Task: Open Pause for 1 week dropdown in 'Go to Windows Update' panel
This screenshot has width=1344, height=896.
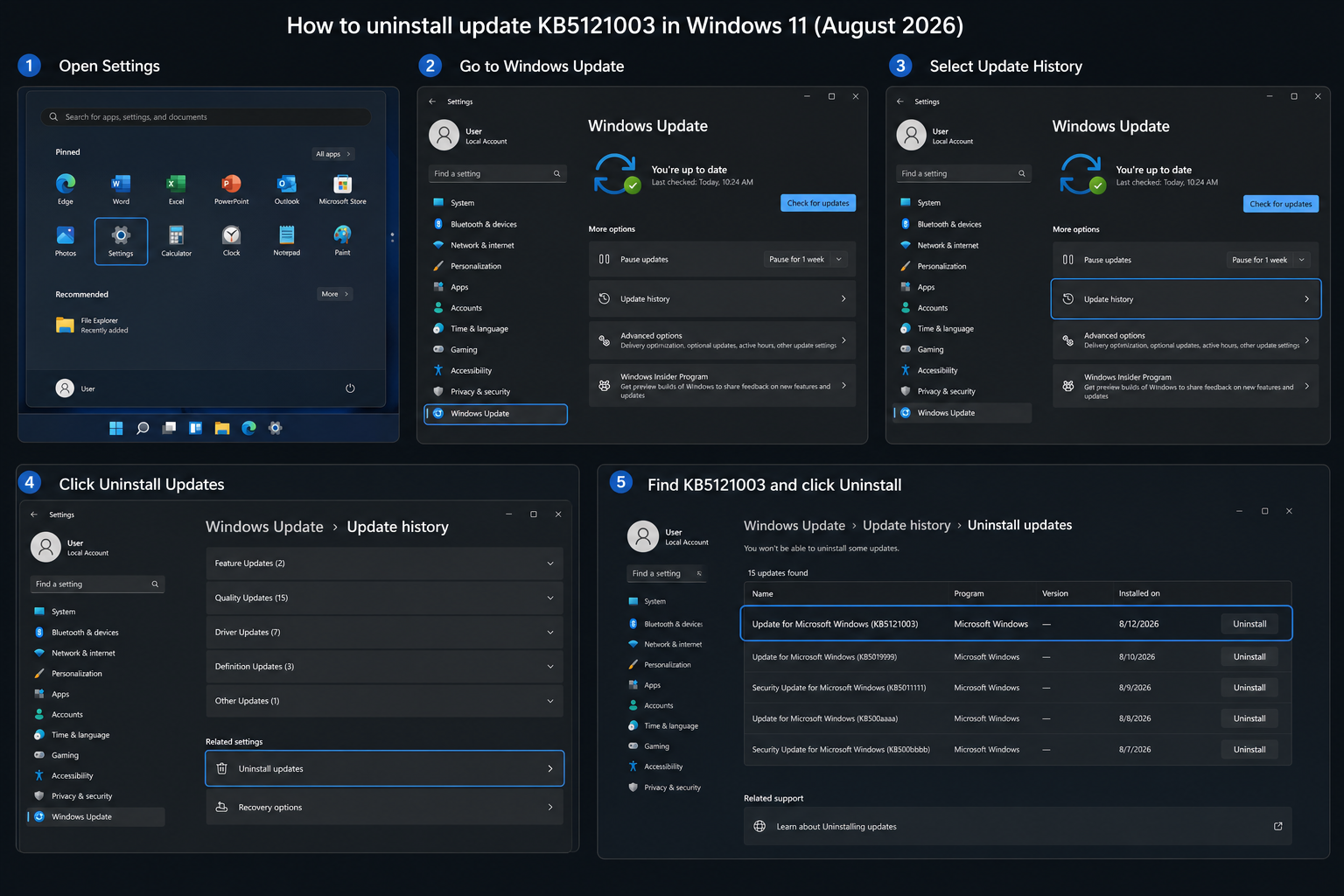Action: pos(805,259)
